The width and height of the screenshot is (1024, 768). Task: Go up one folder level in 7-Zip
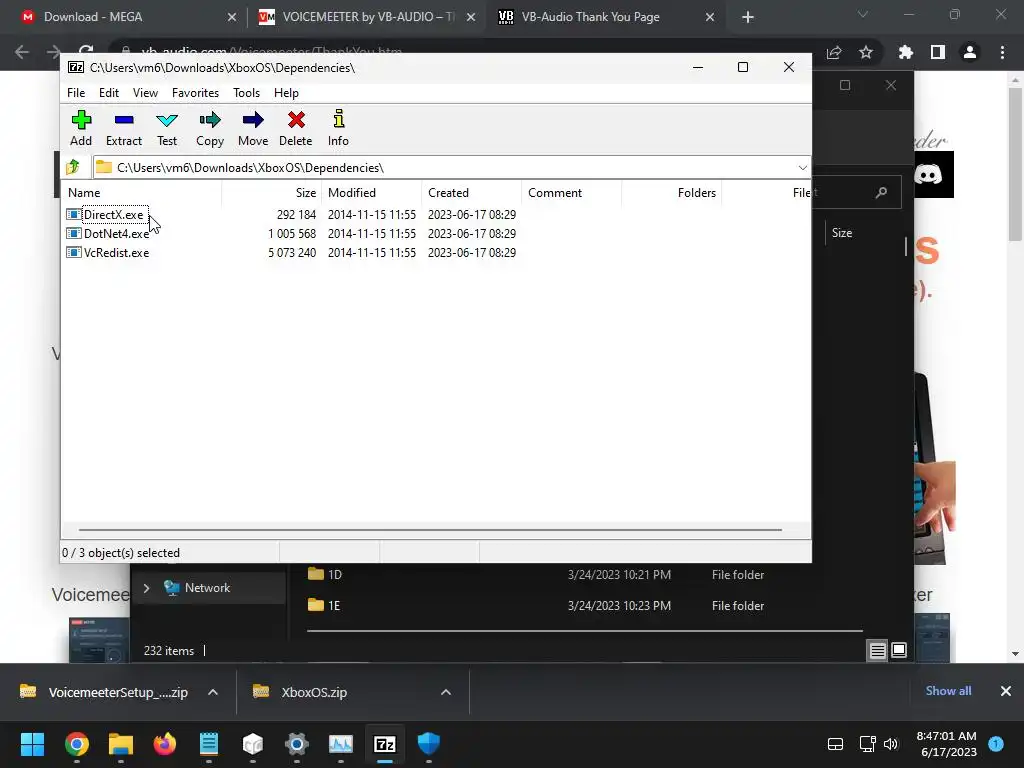[x=73, y=167]
